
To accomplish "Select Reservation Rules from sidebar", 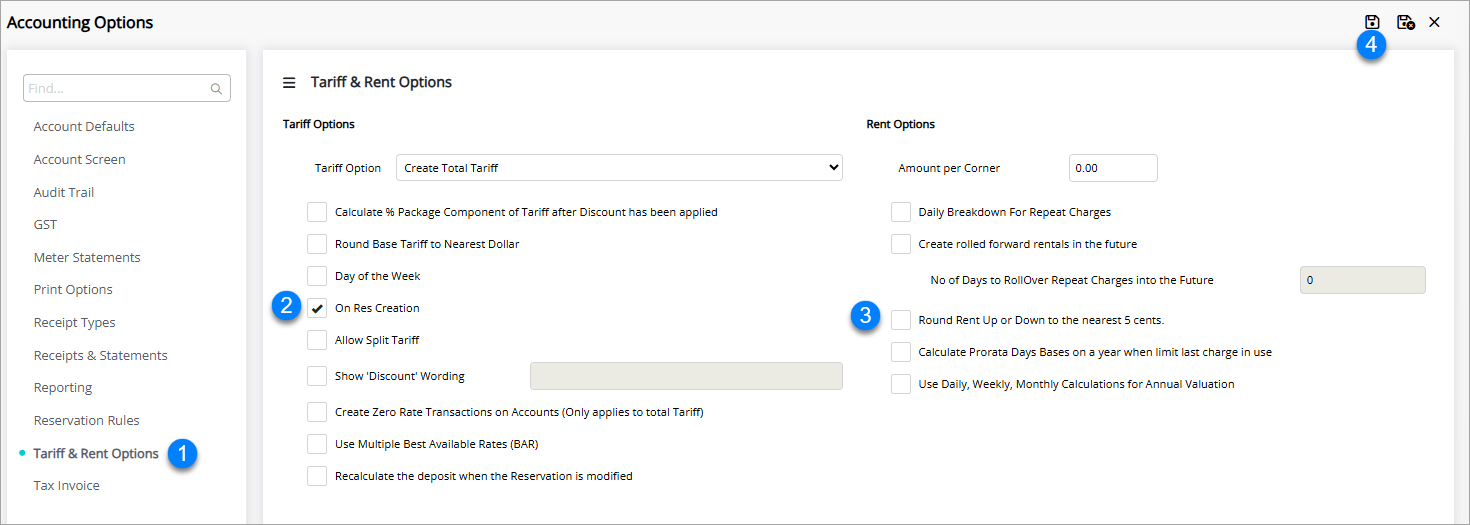I will (x=86, y=421).
